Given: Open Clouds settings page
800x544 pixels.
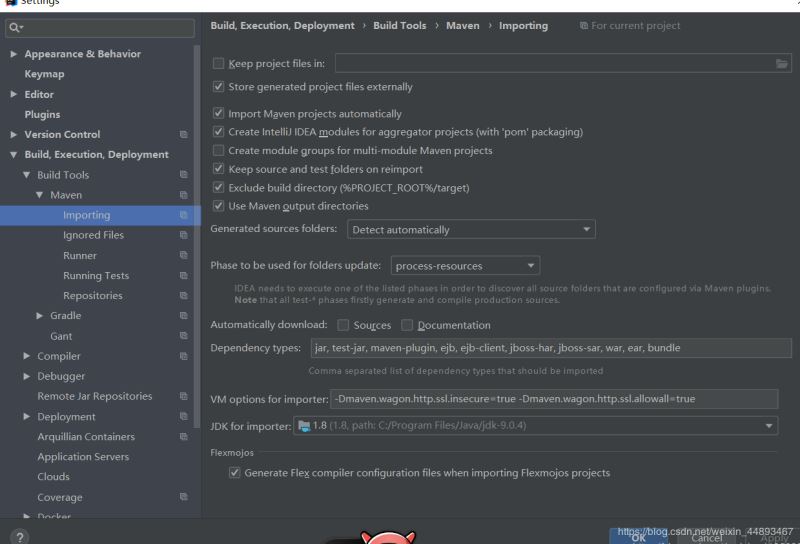Looking at the screenshot, I should (x=54, y=477).
